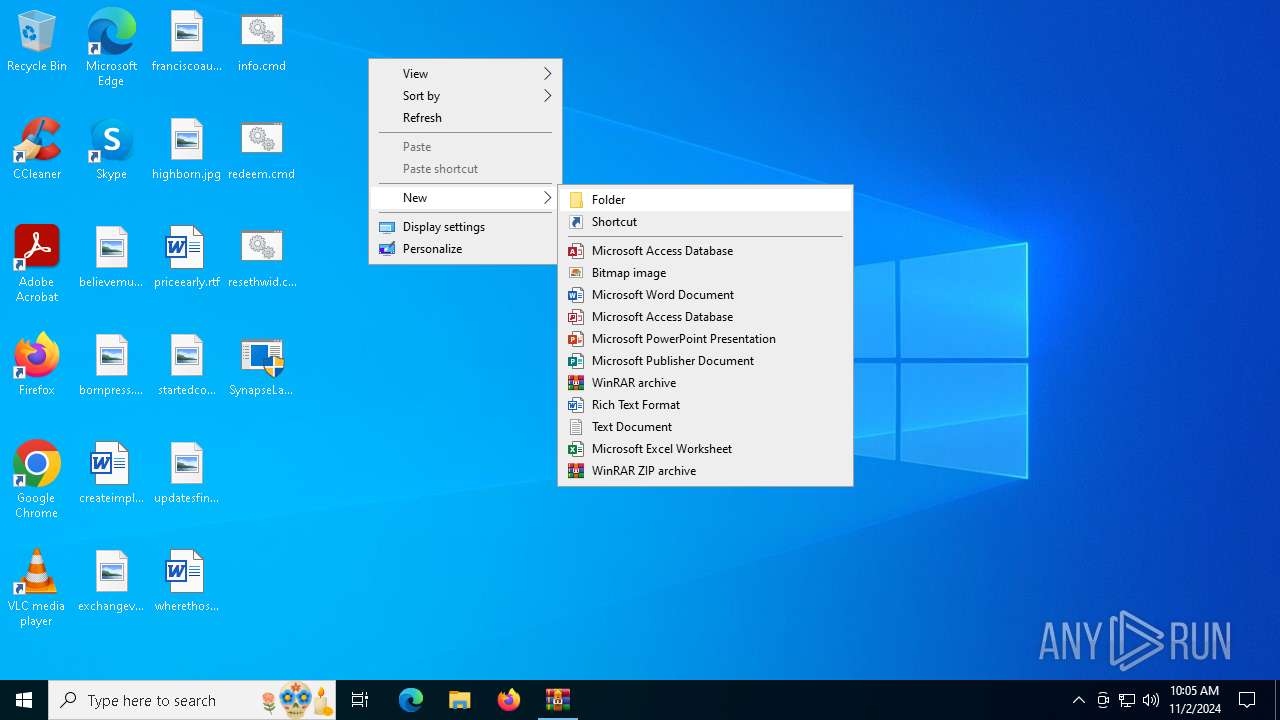
Task: Create a new Text Document
Action: click(705, 427)
